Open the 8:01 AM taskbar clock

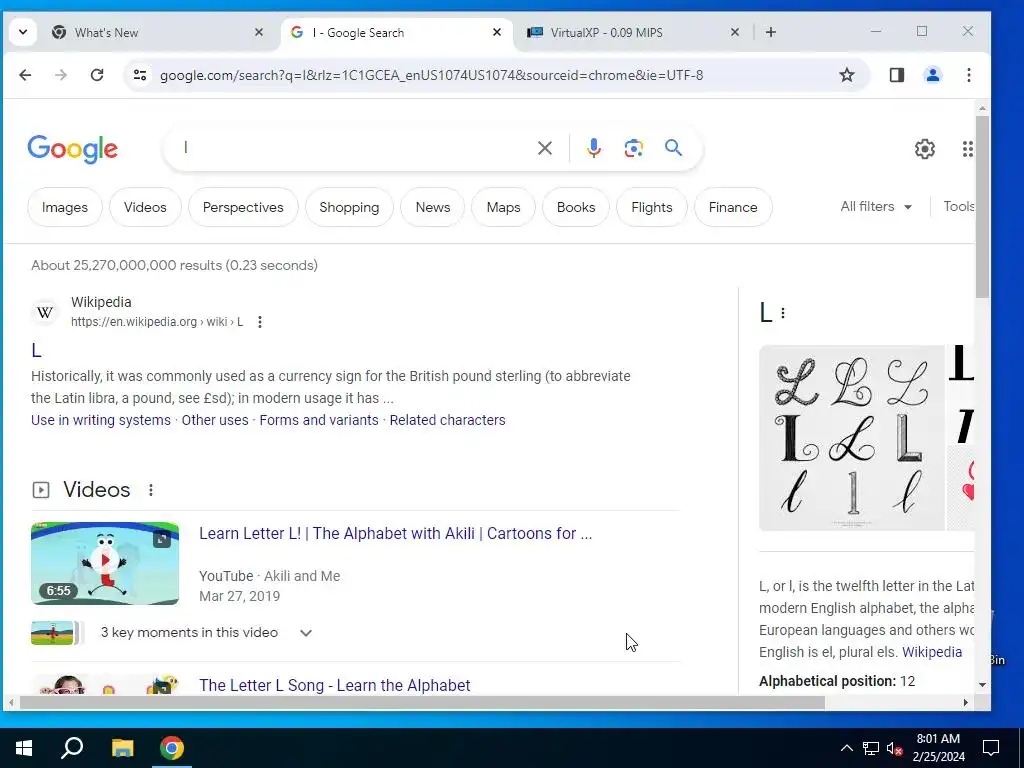coord(938,748)
